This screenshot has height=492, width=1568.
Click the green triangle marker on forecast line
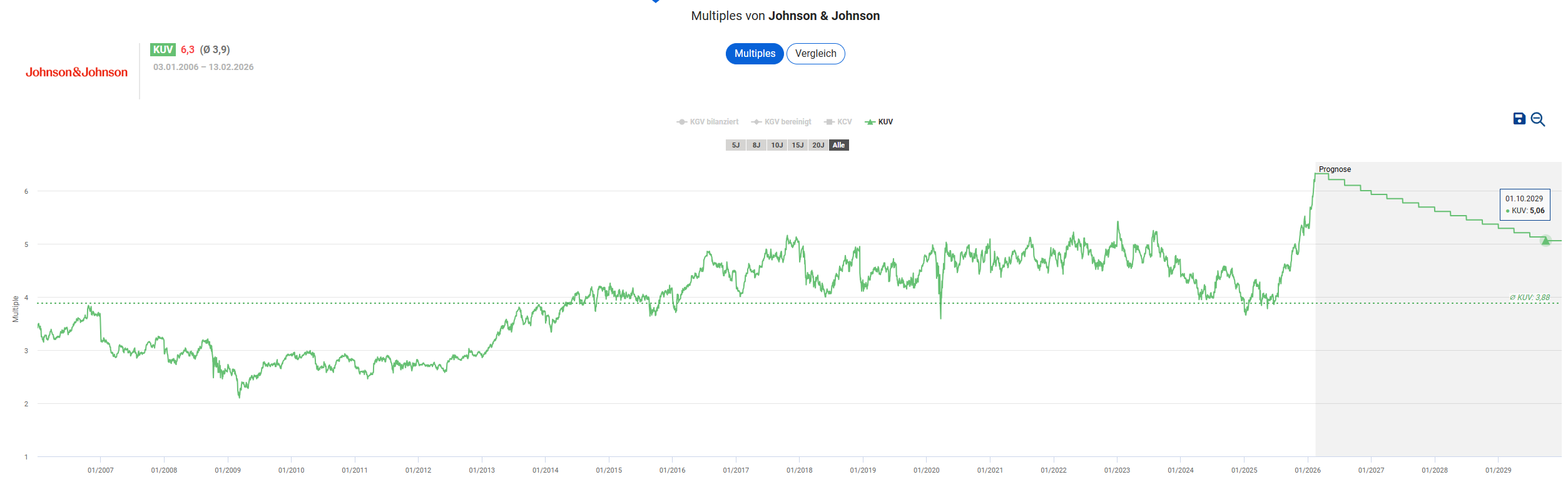(1545, 241)
